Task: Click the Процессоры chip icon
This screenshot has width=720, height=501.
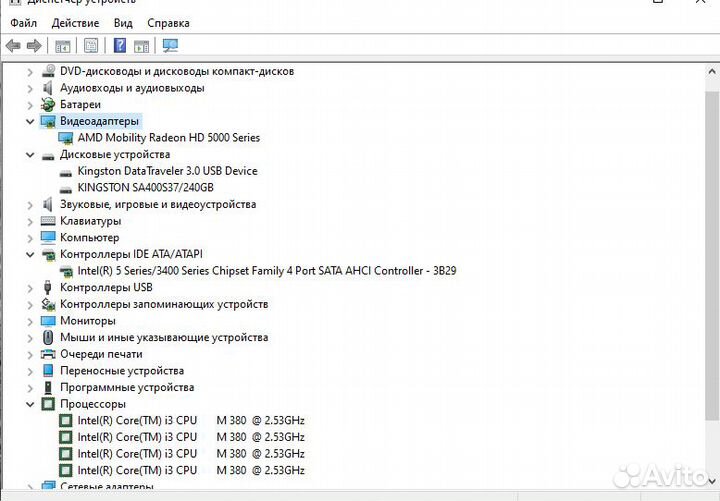Action: click(x=48, y=404)
